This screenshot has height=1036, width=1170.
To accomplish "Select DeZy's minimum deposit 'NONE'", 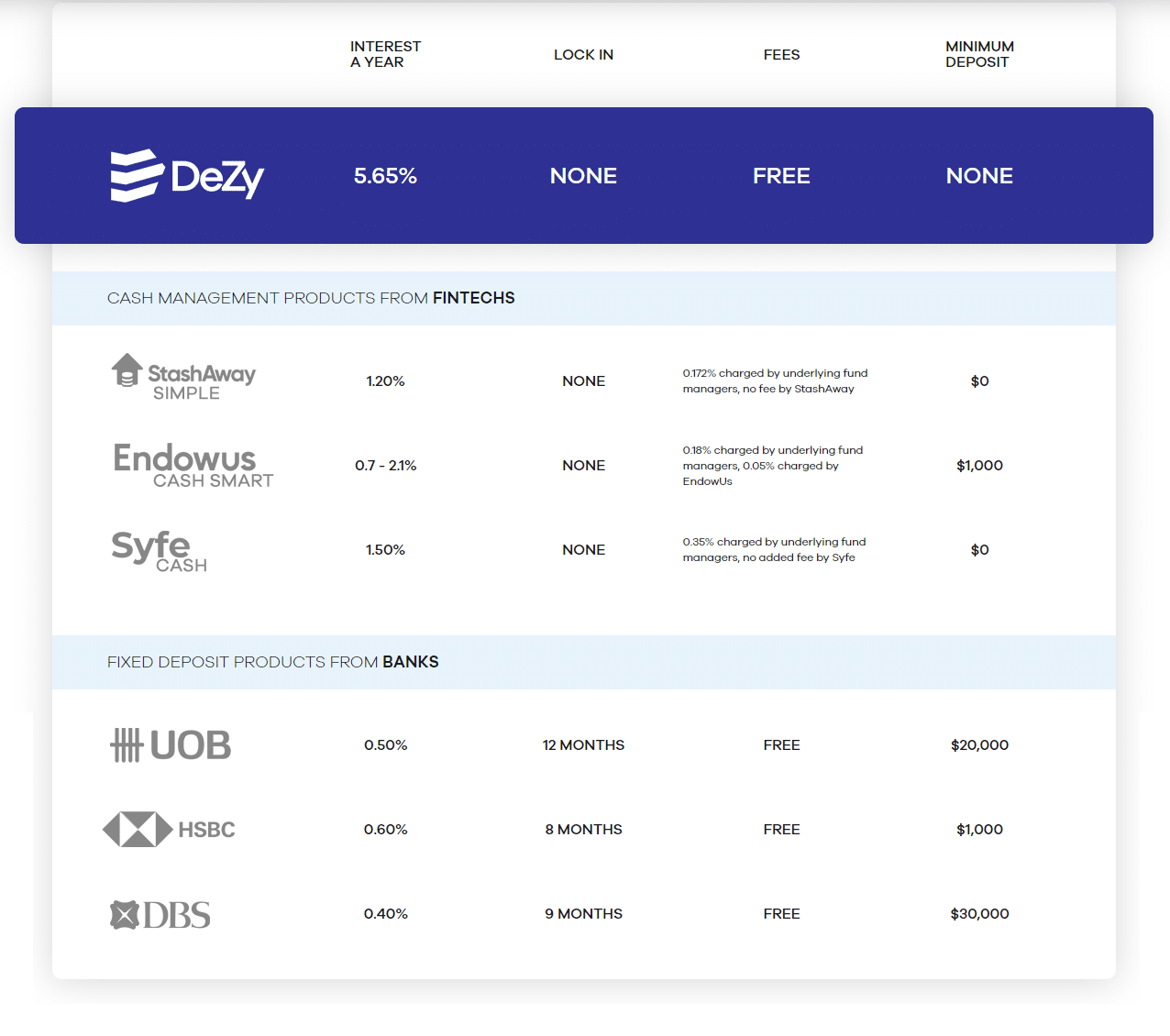I will (x=979, y=176).
